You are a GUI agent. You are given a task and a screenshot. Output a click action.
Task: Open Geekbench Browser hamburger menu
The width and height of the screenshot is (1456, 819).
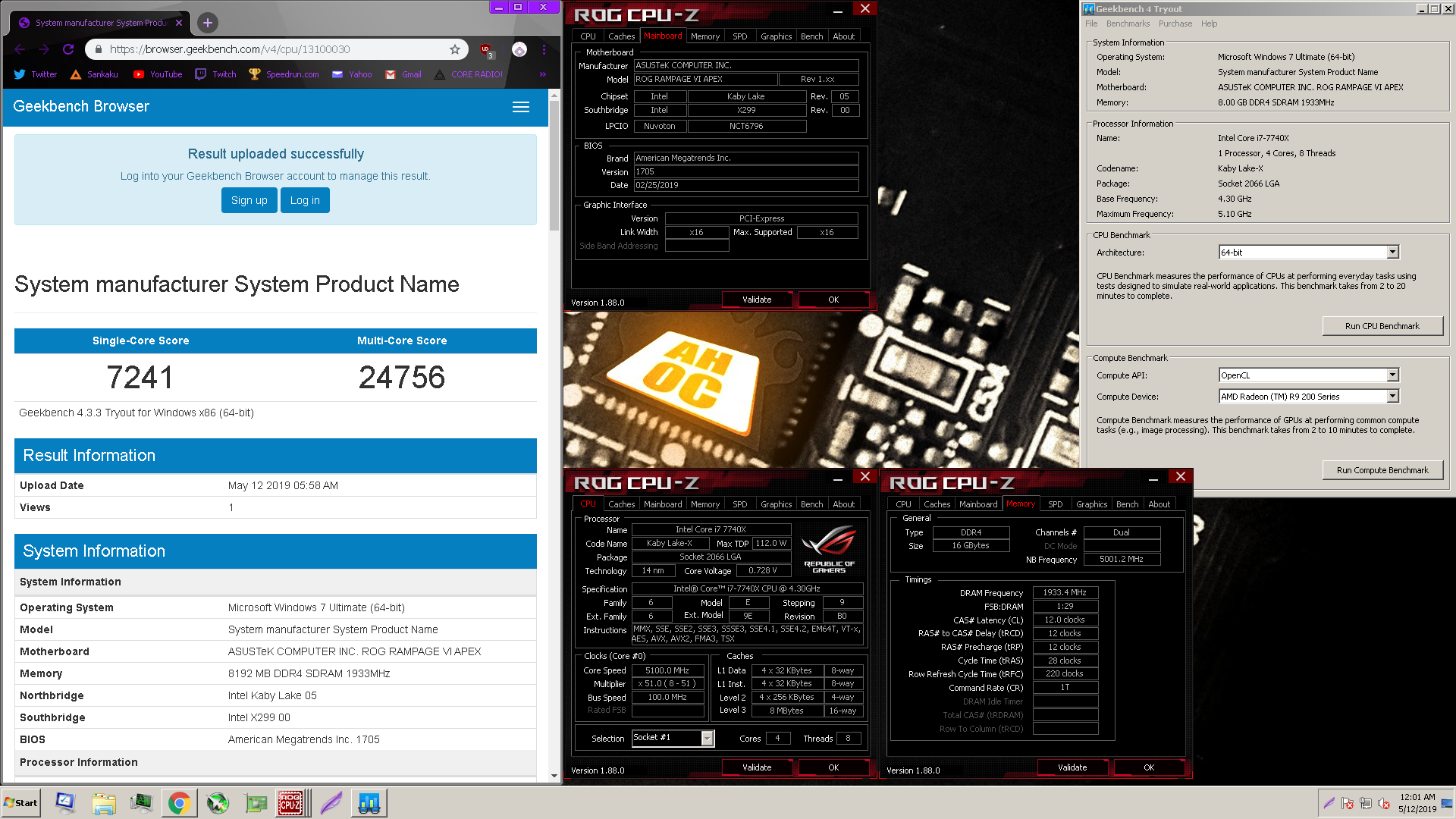coord(521,107)
